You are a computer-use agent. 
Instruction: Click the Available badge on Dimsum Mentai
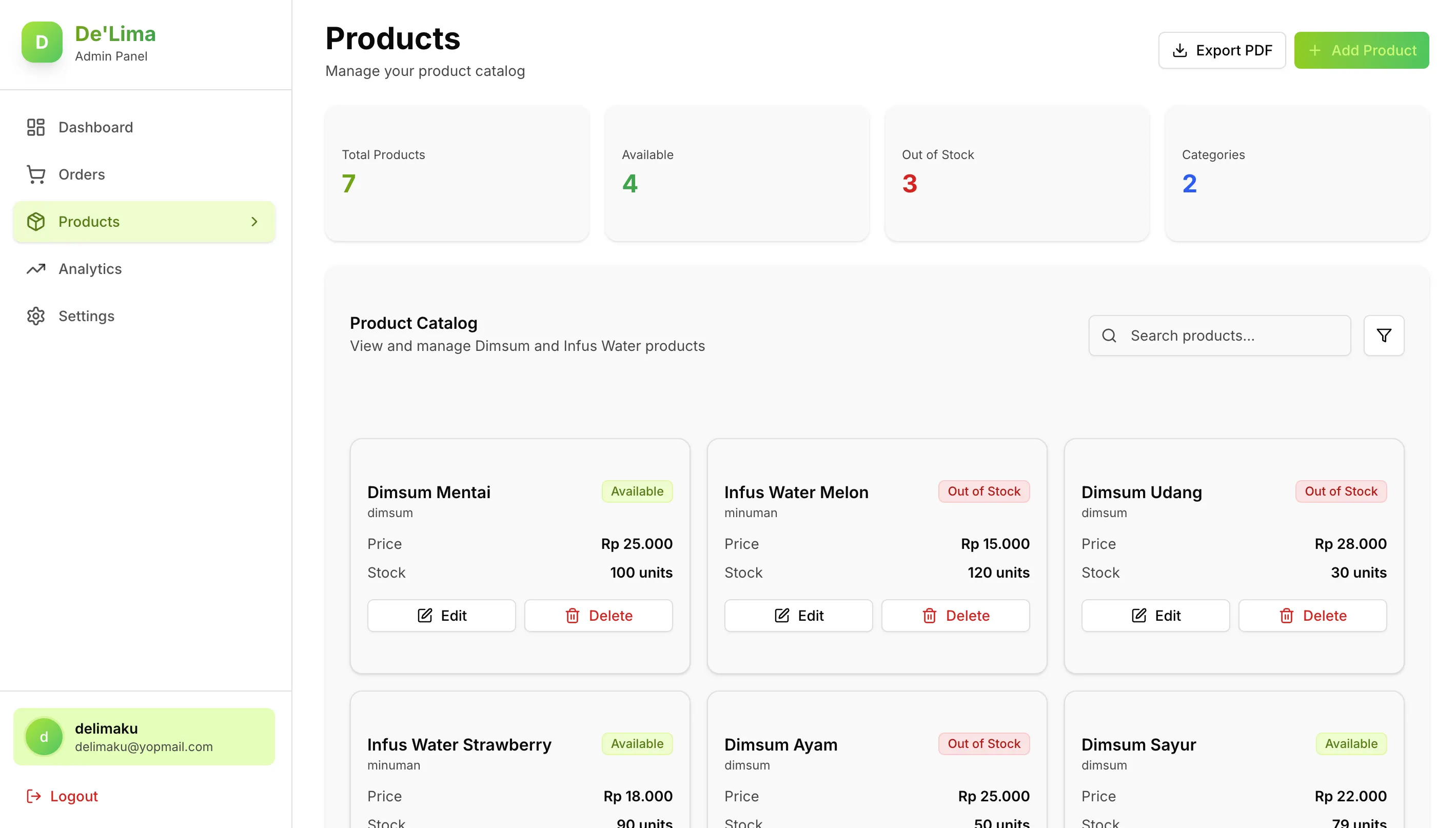(637, 491)
